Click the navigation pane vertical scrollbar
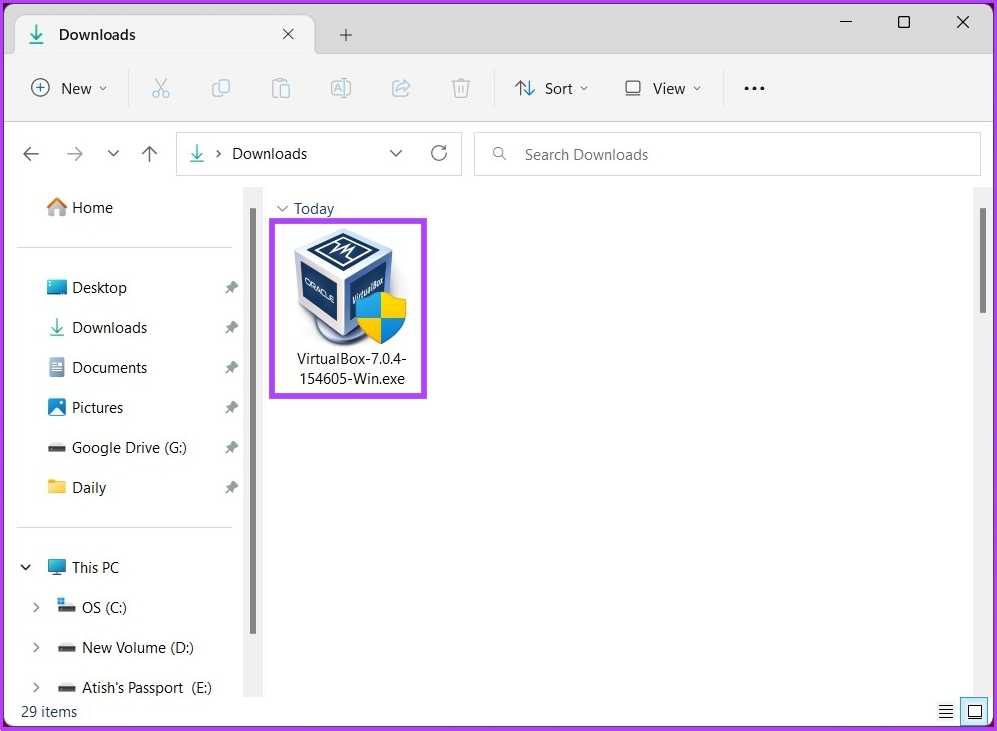The height and width of the screenshot is (731, 997). point(252,420)
